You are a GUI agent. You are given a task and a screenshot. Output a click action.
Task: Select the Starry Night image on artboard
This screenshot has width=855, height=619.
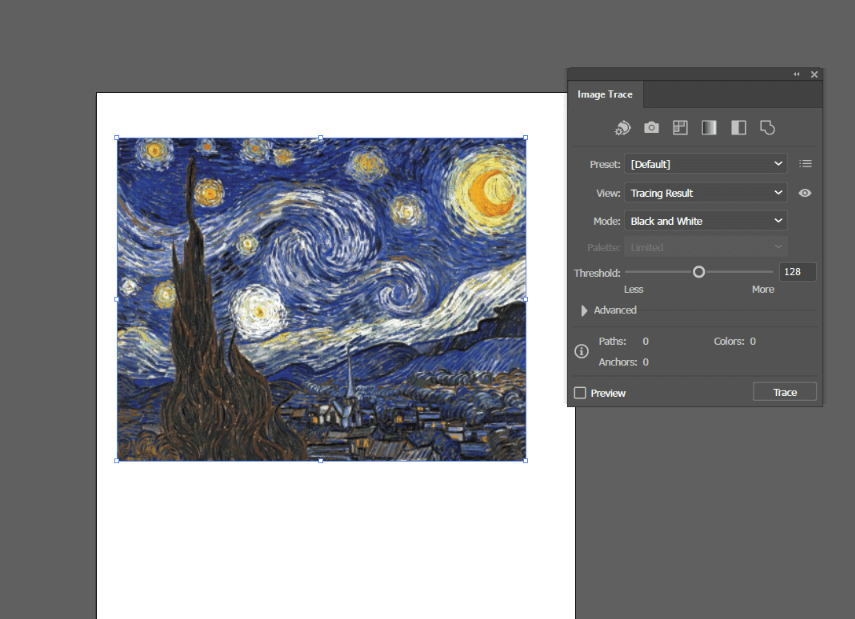321,299
